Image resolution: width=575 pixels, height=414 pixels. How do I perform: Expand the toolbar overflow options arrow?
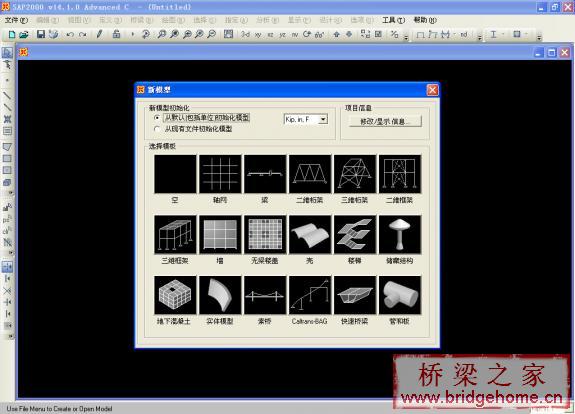tap(539, 37)
